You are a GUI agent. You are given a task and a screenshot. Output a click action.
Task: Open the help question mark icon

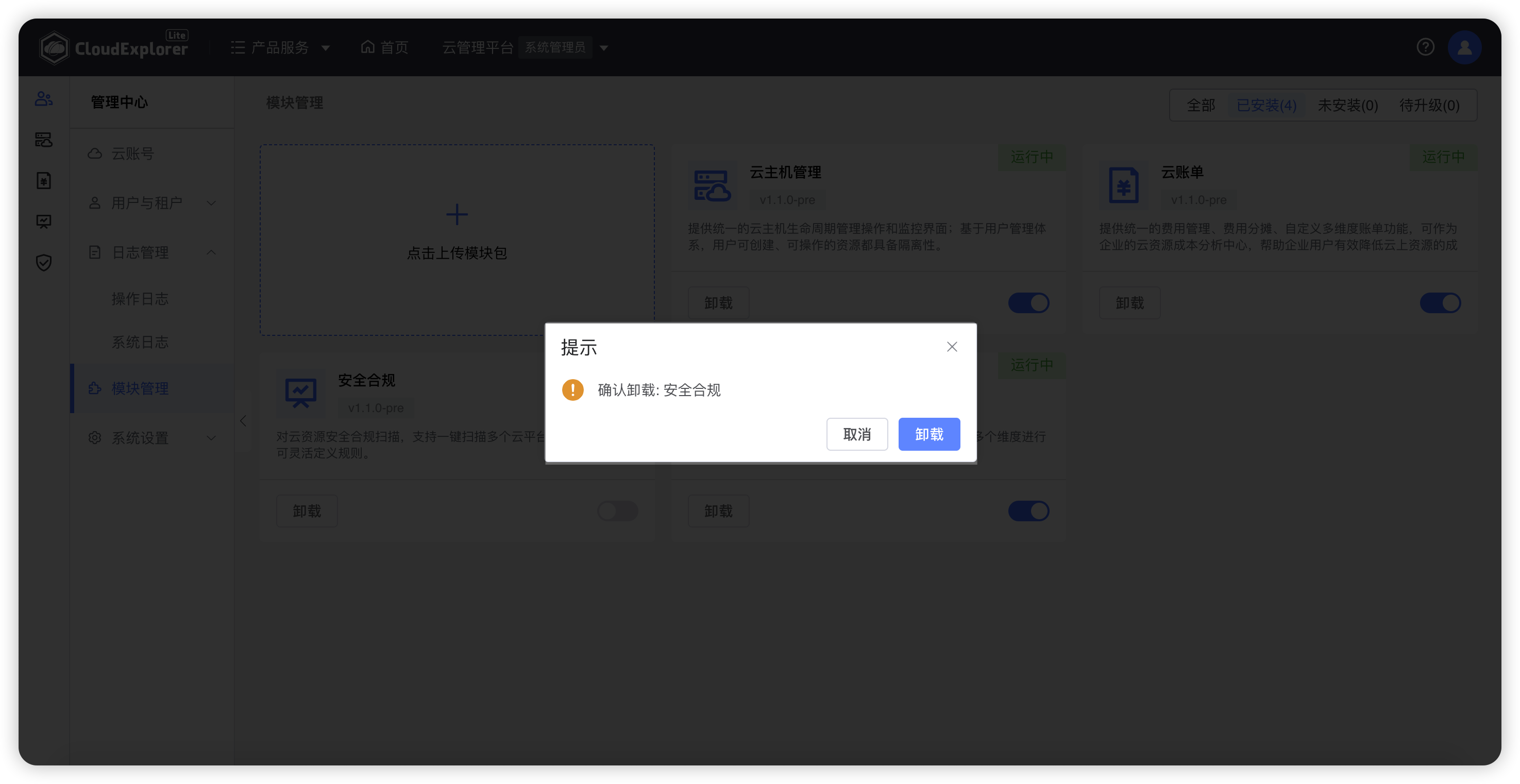[1425, 46]
